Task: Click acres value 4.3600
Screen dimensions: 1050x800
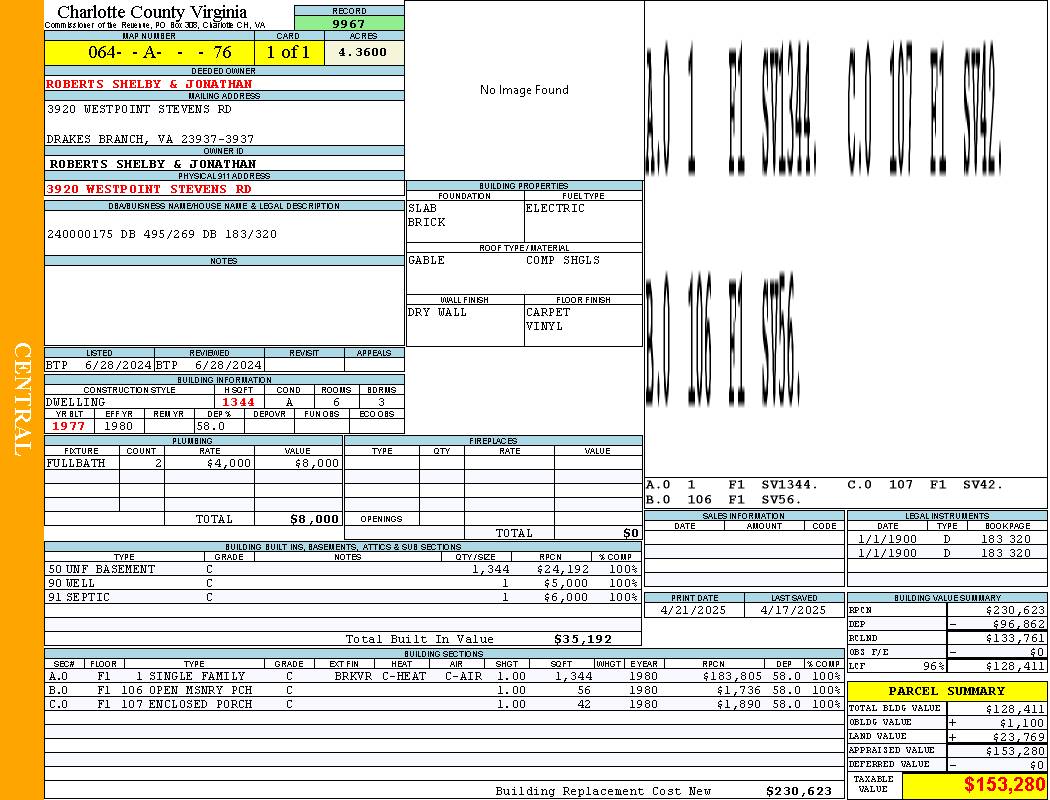Action: tap(363, 52)
